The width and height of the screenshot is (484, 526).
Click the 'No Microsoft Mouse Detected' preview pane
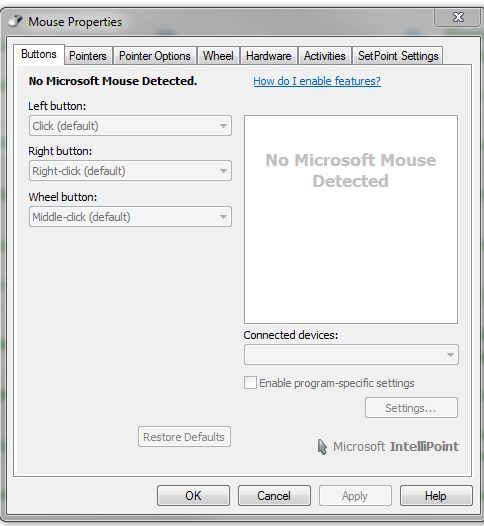click(351, 220)
